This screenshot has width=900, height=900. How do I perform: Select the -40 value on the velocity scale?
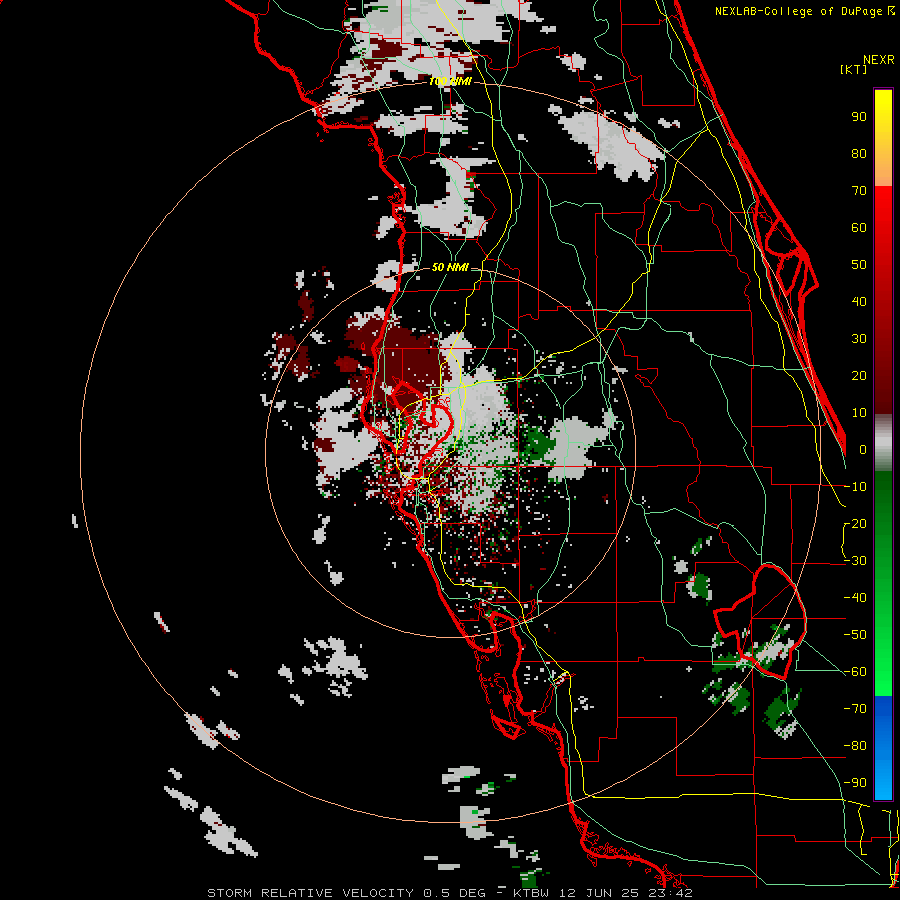point(855,598)
